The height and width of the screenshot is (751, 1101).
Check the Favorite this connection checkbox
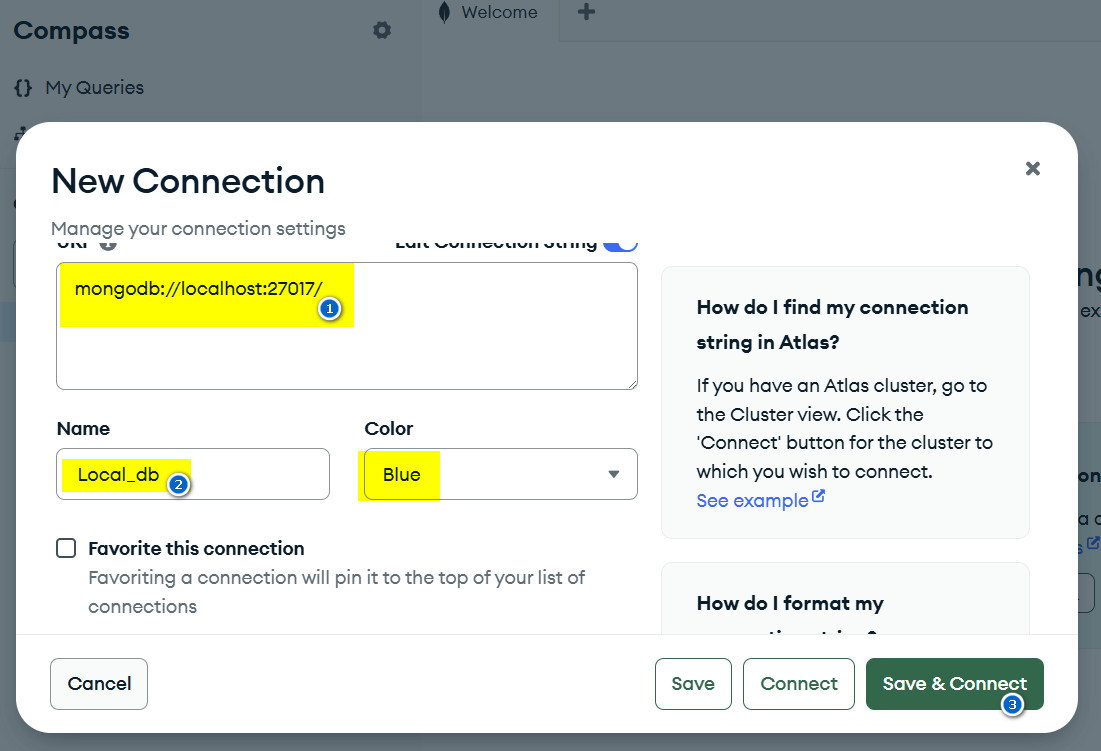pyautogui.click(x=66, y=548)
